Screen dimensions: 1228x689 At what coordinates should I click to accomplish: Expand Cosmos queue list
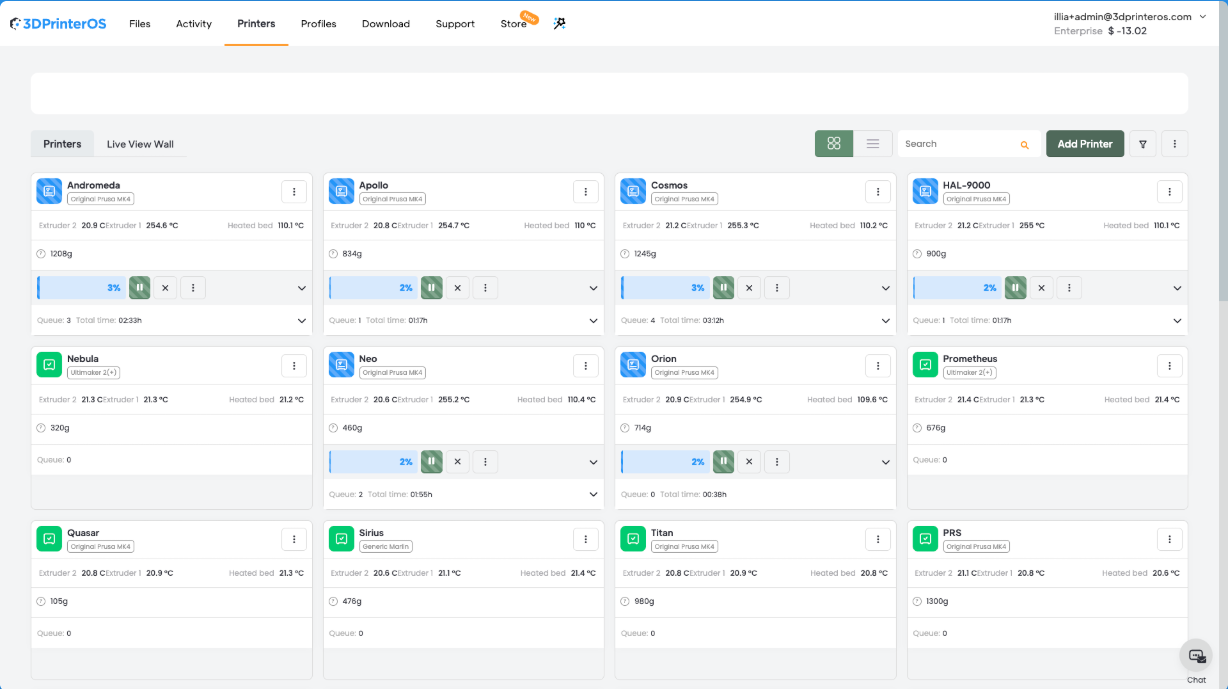(x=886, y=321)
